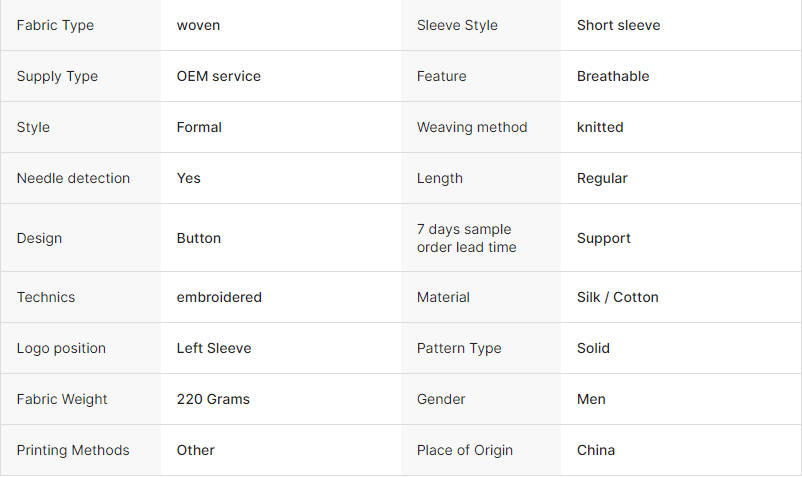
Task: Click the 'China' place of origin value
Action: (595, 450)
